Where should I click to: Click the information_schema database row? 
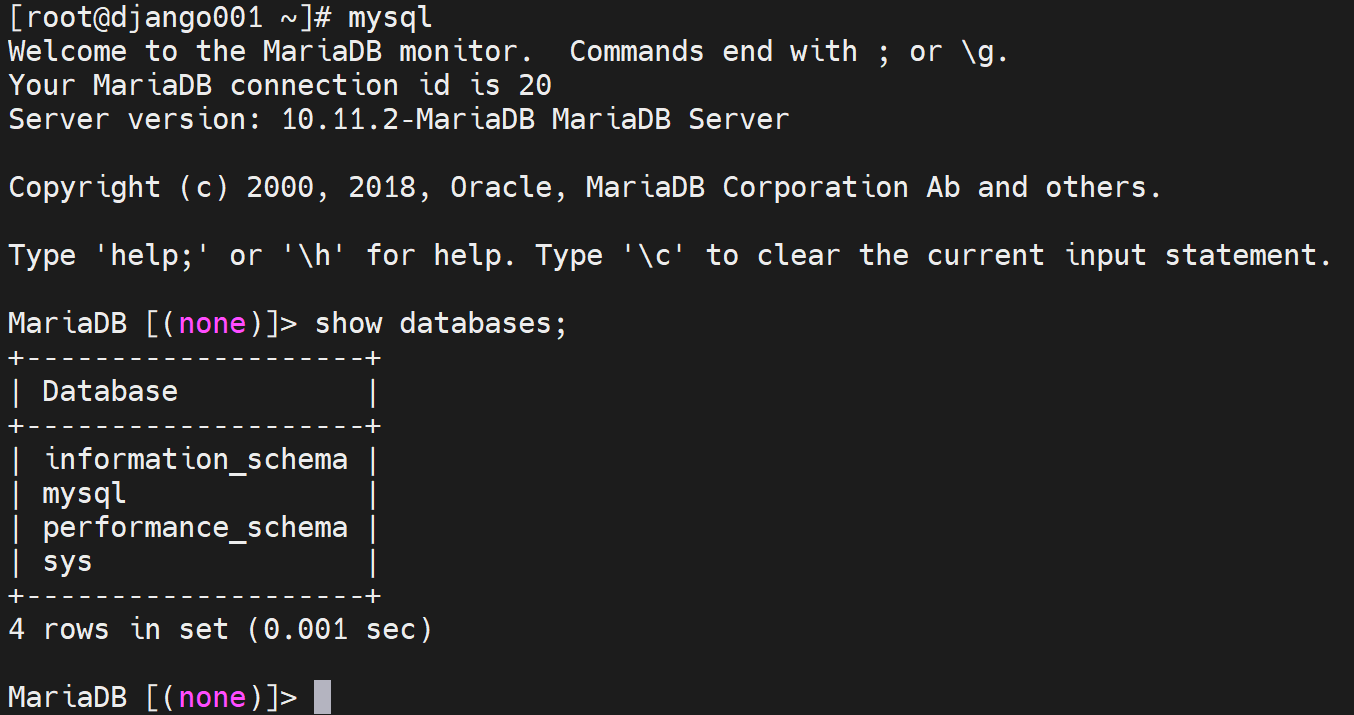click(196, 460)
